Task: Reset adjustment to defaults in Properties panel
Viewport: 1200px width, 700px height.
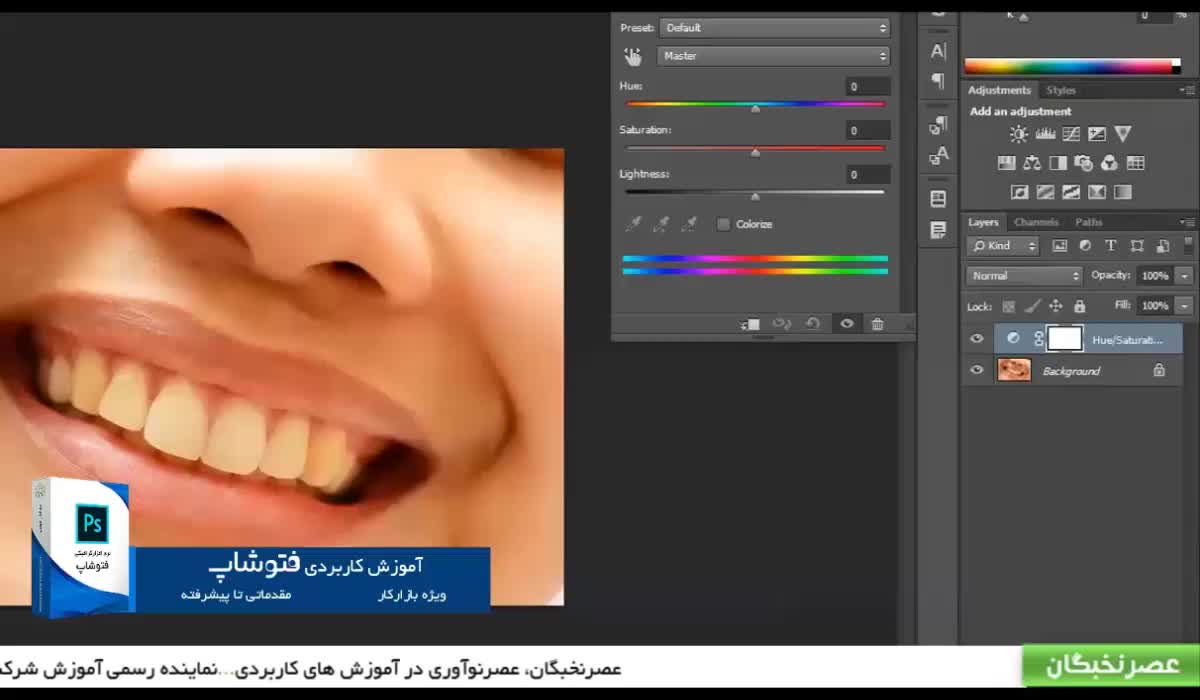Action: click(813, 324)
